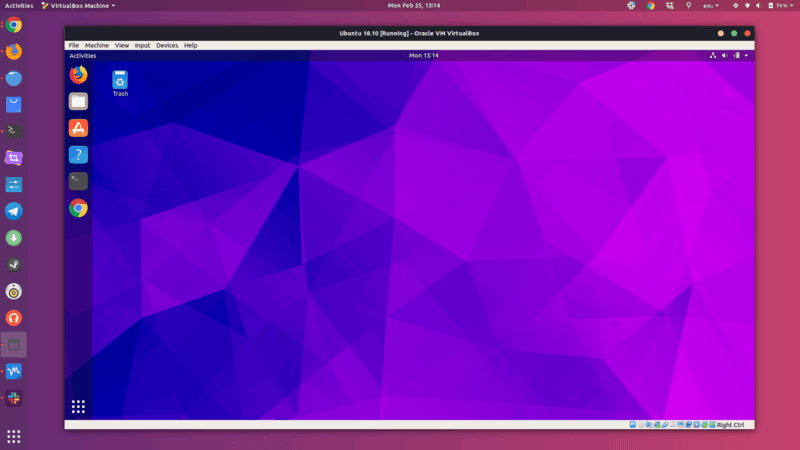This screenshot has height=450, width=800.
Task: Open Firefox in the guest VM dock
Action: [78, 75]
